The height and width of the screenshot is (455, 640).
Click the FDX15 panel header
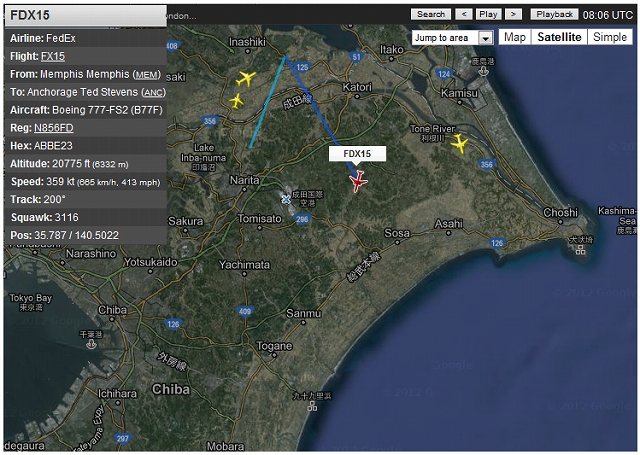coord(86,16)
